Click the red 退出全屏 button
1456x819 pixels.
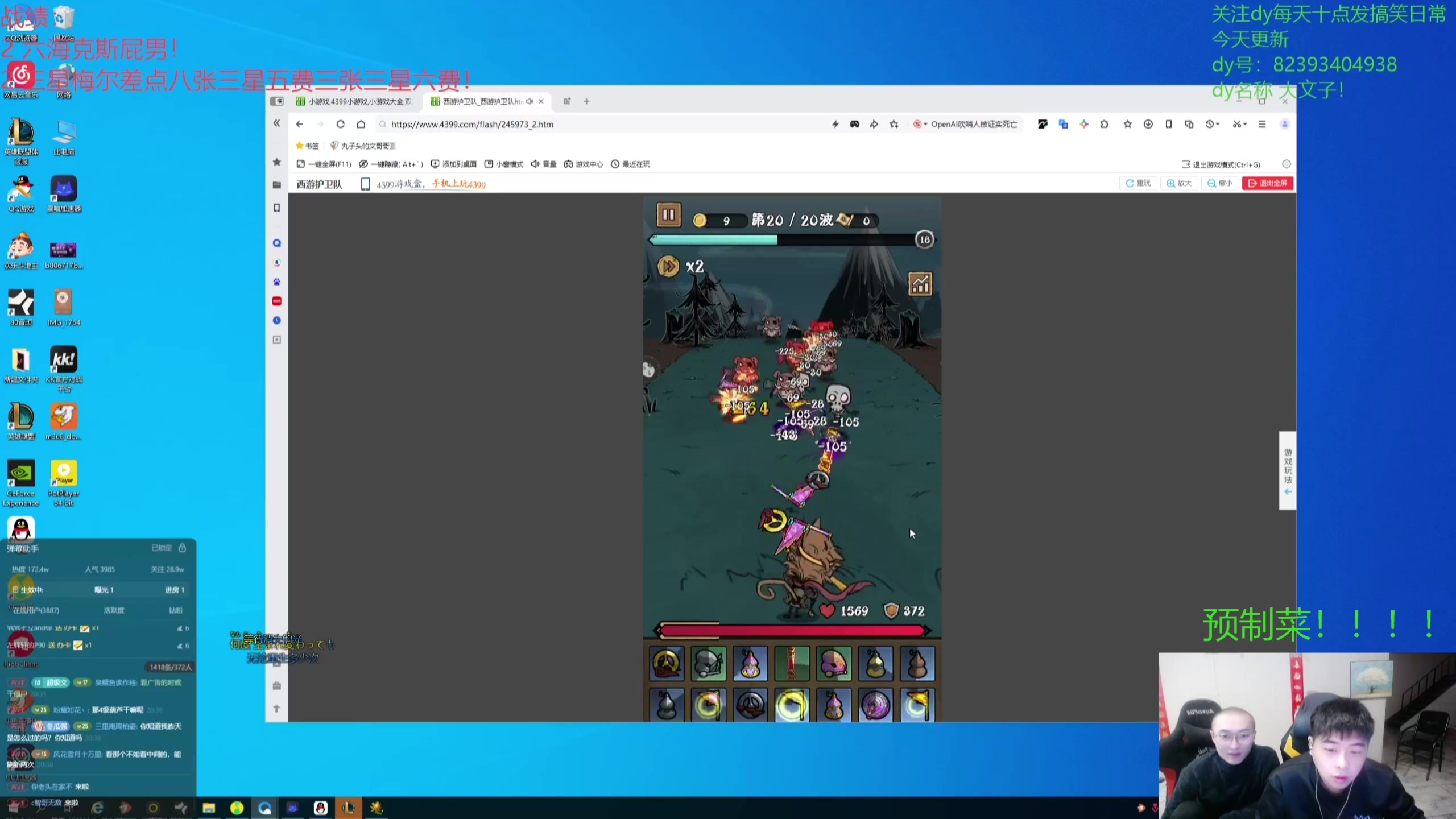1268,183
